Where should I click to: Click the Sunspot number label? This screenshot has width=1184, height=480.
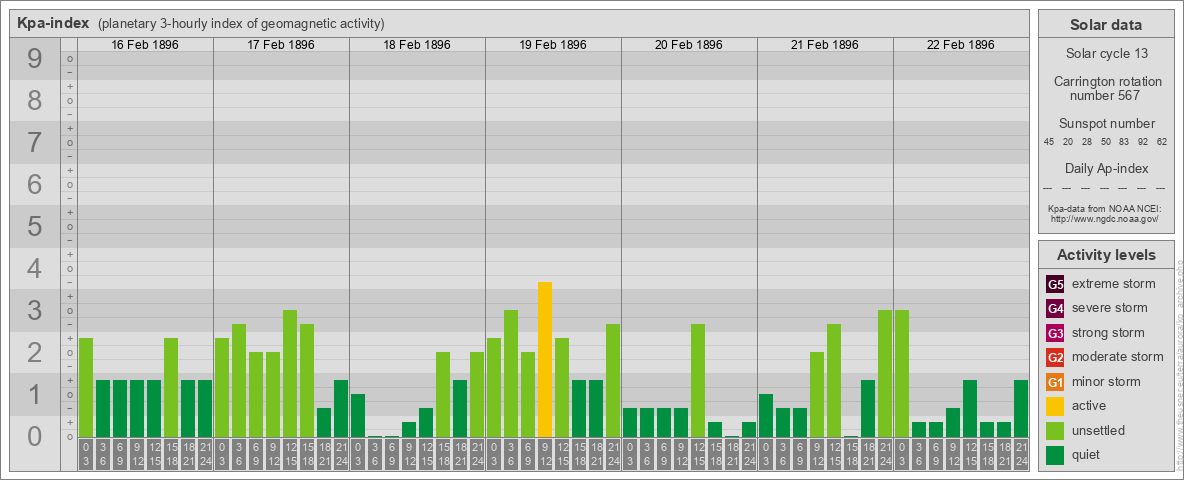[x=1106, y=124]
